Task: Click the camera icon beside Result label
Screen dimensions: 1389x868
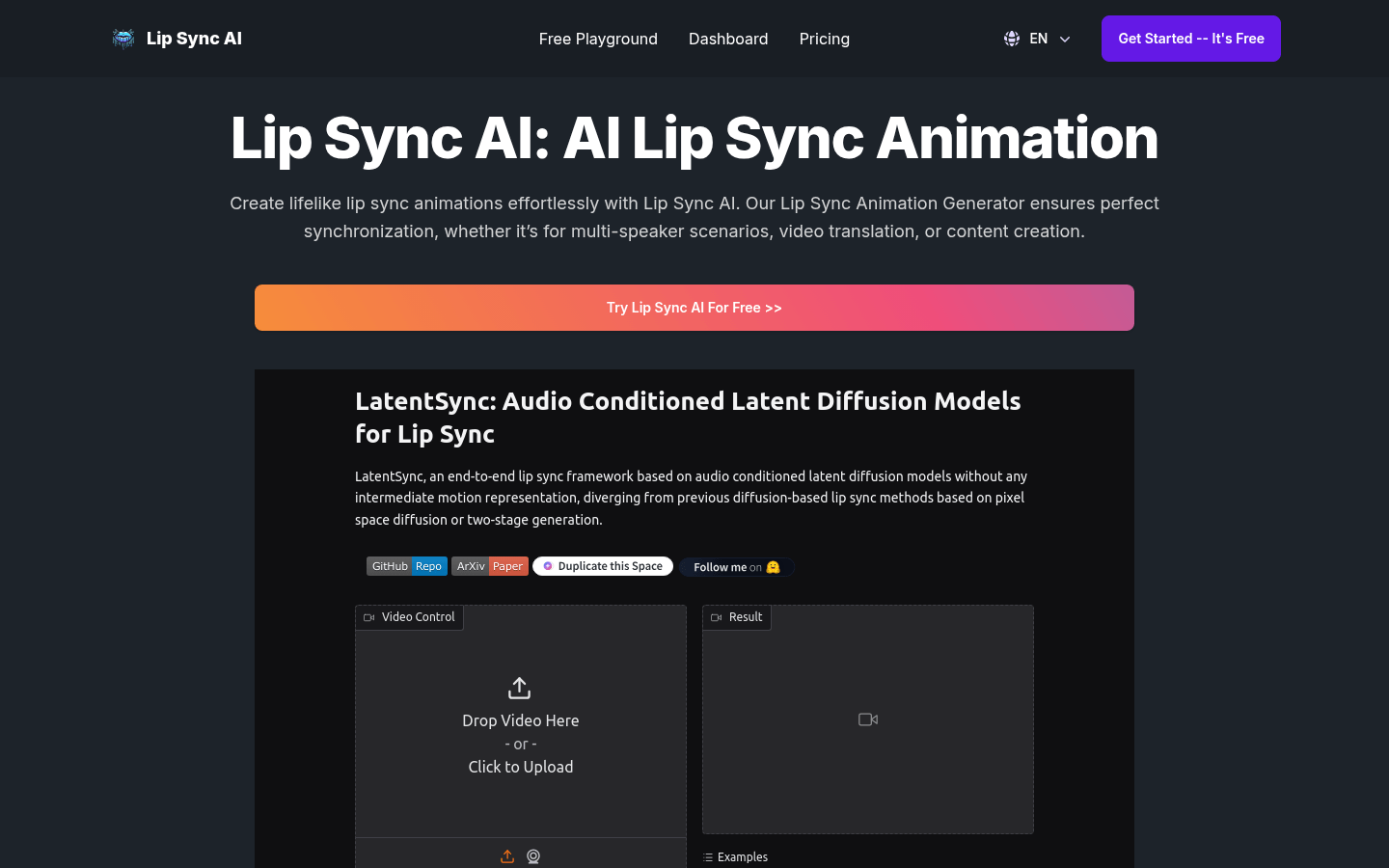Action: coord(716,617)
